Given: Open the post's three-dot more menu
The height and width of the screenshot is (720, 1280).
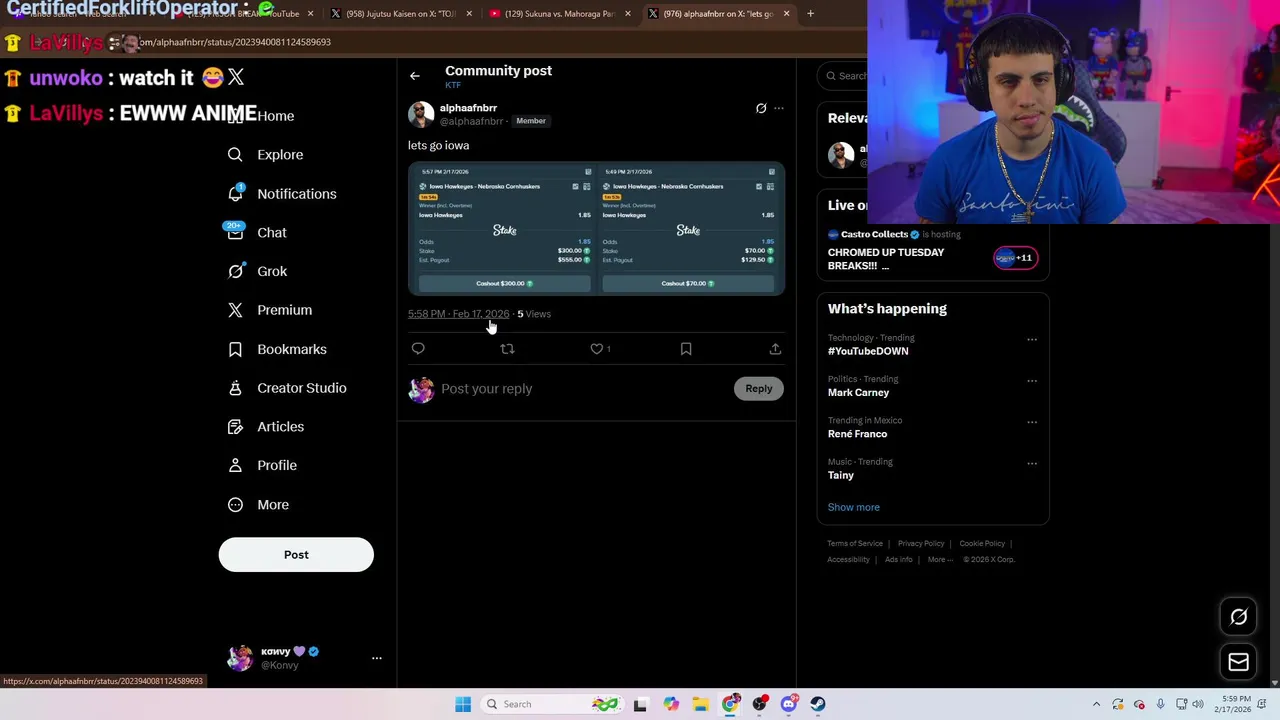Looking at the screenshot, I should click(x=779, y=108).
